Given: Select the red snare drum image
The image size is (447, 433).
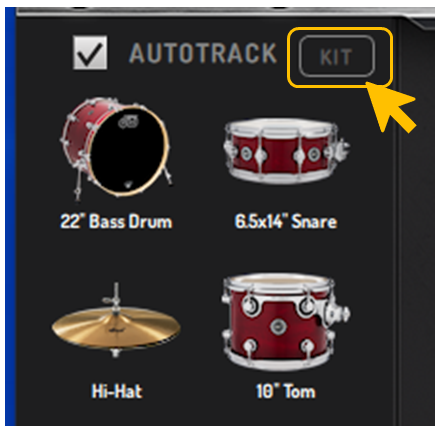Looking at the screenshot, I should click(286, 151).
